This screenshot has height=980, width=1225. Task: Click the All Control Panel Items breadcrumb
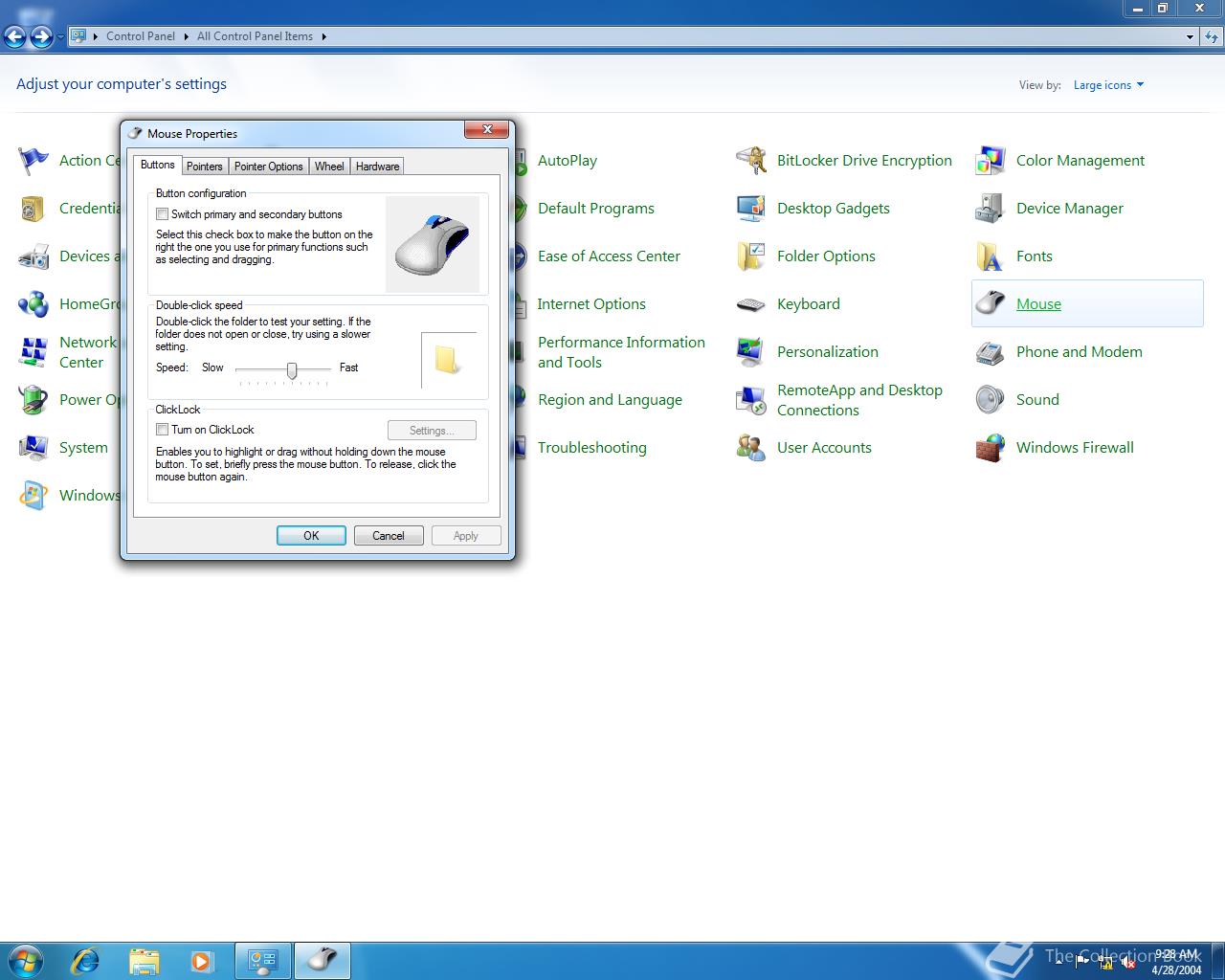[255, 36]
